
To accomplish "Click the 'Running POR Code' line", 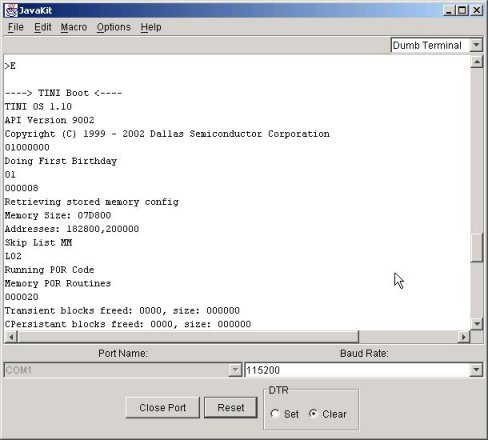I will click(49, 270).
